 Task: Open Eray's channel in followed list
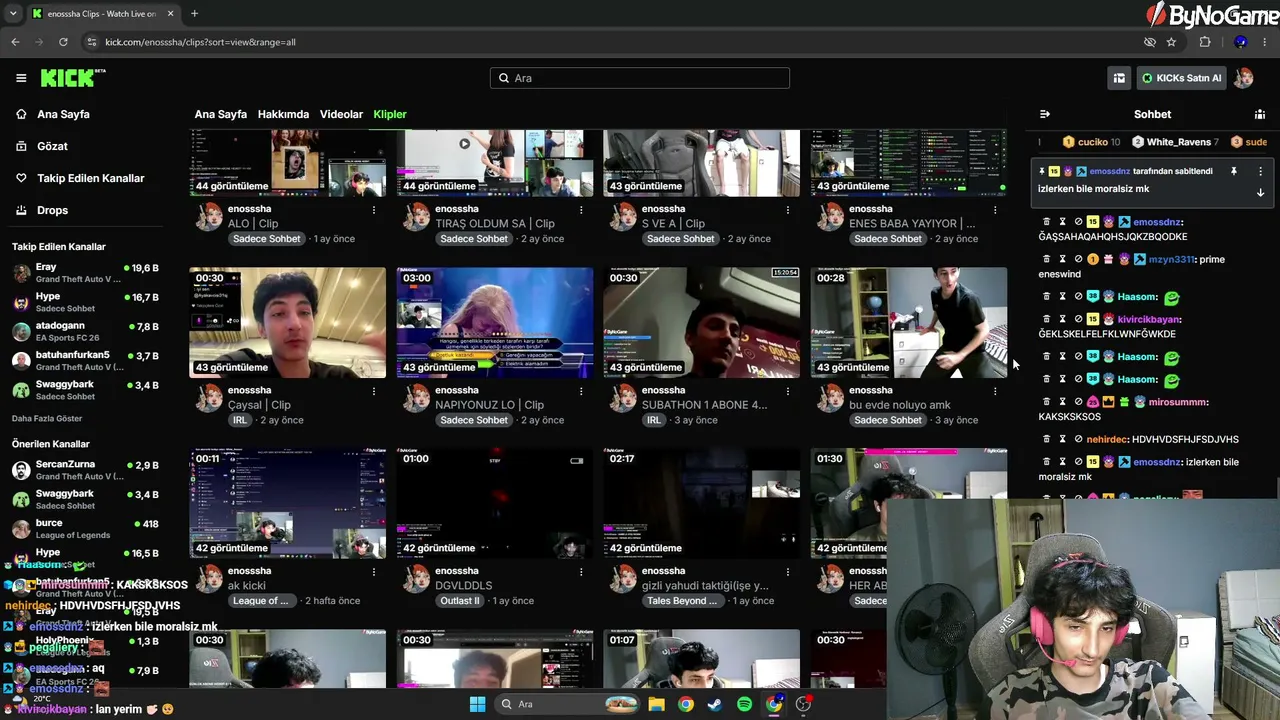coord(86,273)
